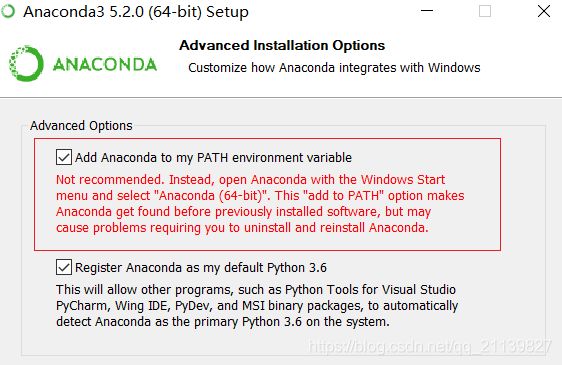Click the "Add Anaconda to my PATH environment variable" label
The width and height of the screenshot is (562, 365).
213,157
